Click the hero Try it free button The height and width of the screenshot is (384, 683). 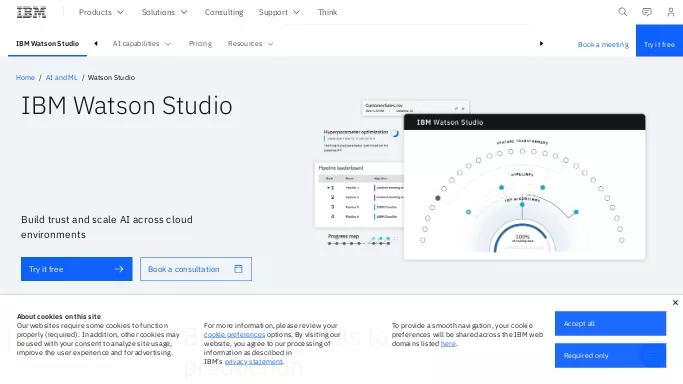pyautogui.click(x=77, y=269)
